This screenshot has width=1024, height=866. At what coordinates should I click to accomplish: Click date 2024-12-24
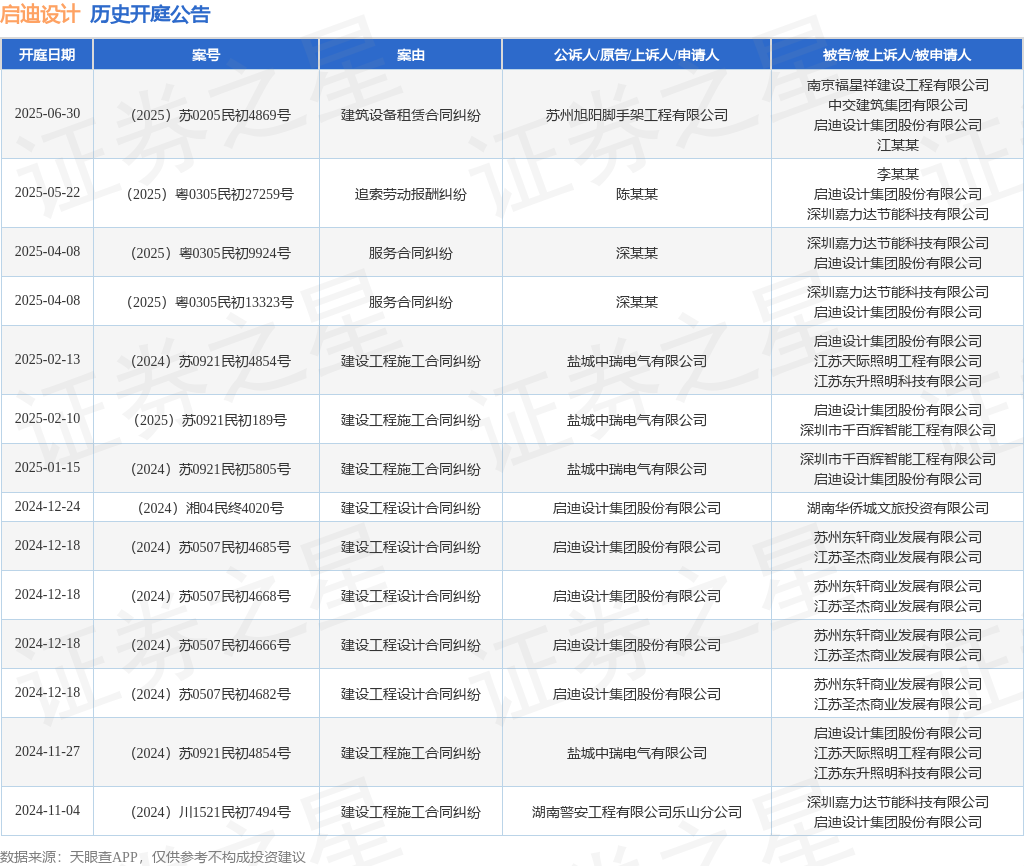click(47, 507)
